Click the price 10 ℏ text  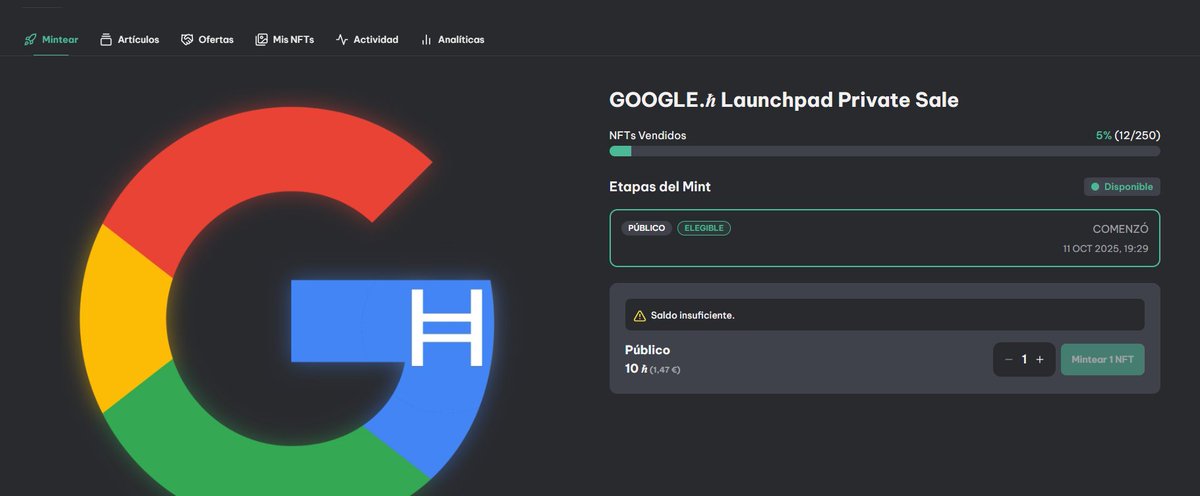[x=636, y=369]
